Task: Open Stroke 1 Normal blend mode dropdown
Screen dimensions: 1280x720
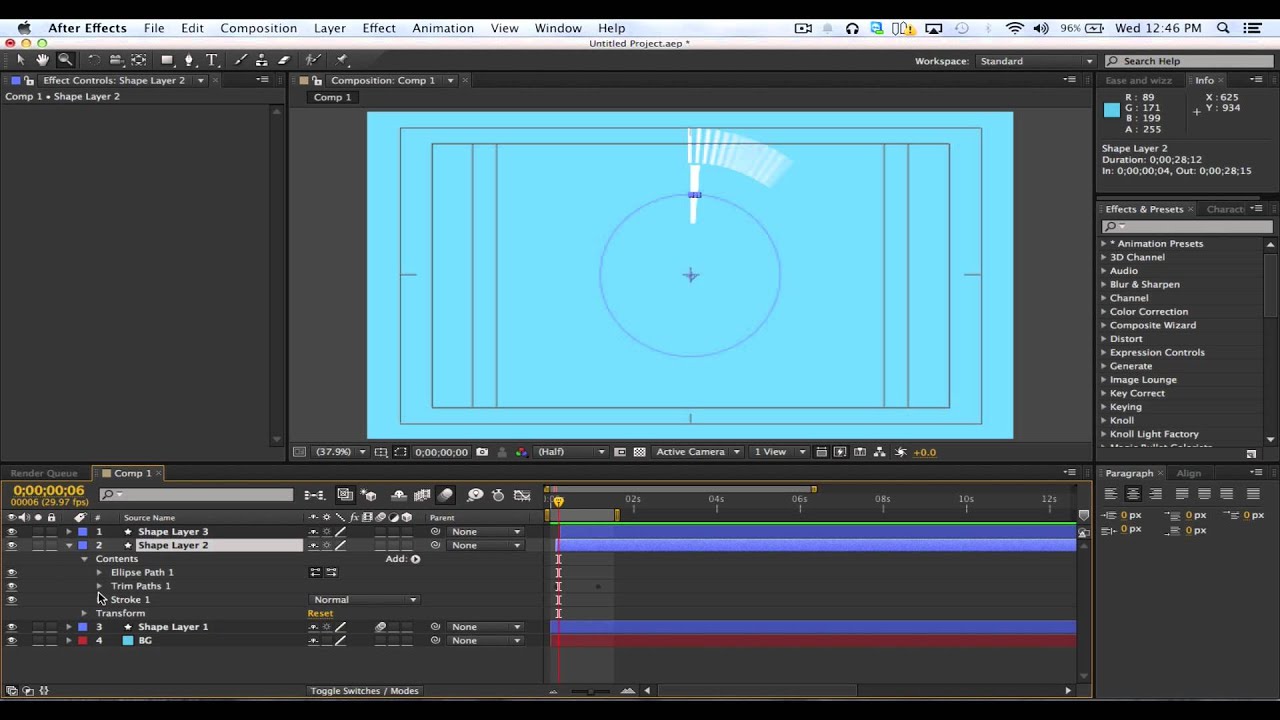Action: (x=365, y=600)
